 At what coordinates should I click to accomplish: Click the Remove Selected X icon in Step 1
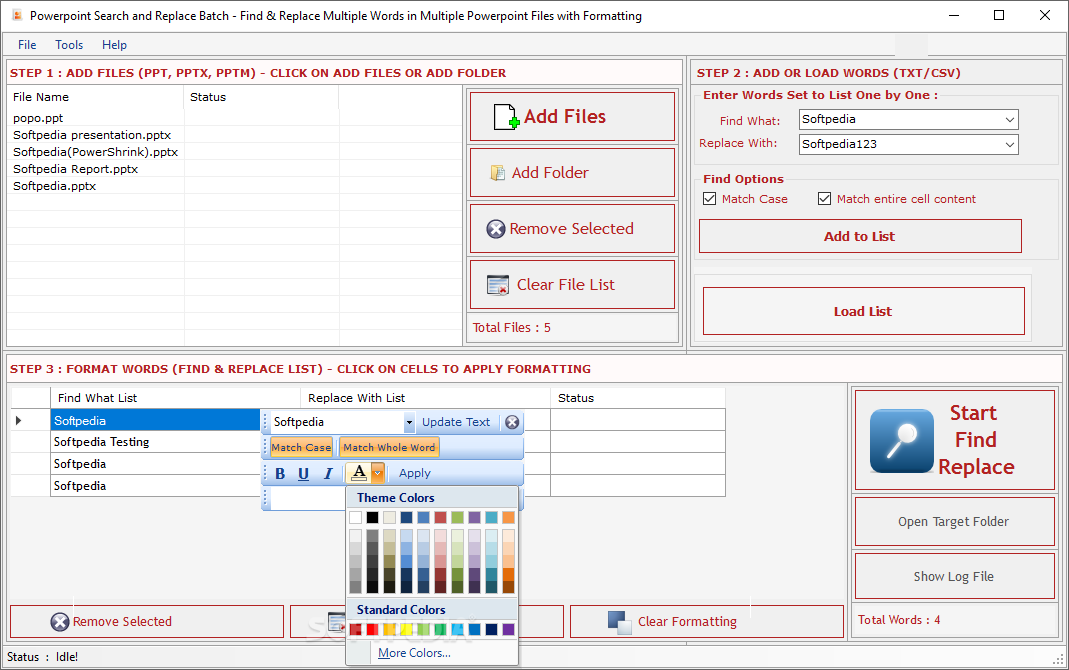click(x=496, y=229)
